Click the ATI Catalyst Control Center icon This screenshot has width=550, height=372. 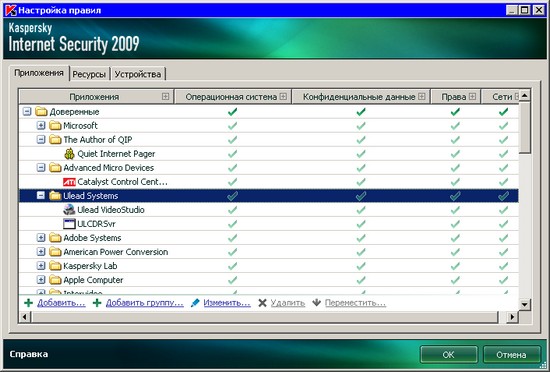[69, 182]
